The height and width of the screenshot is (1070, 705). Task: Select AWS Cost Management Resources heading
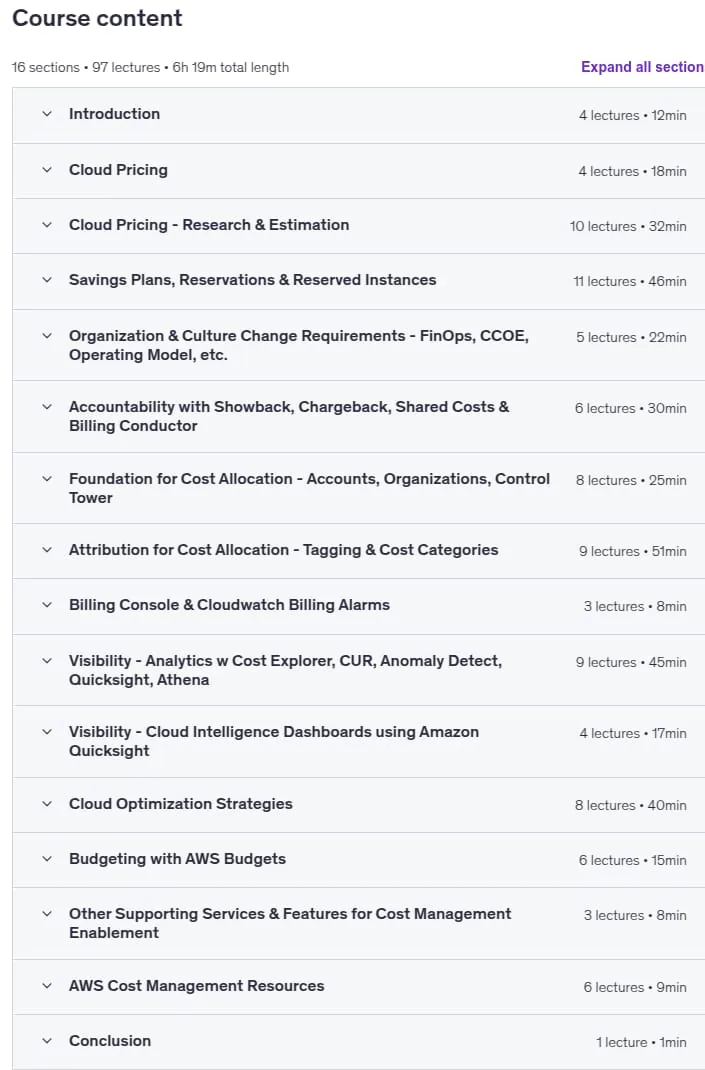[x=197, y=985]
